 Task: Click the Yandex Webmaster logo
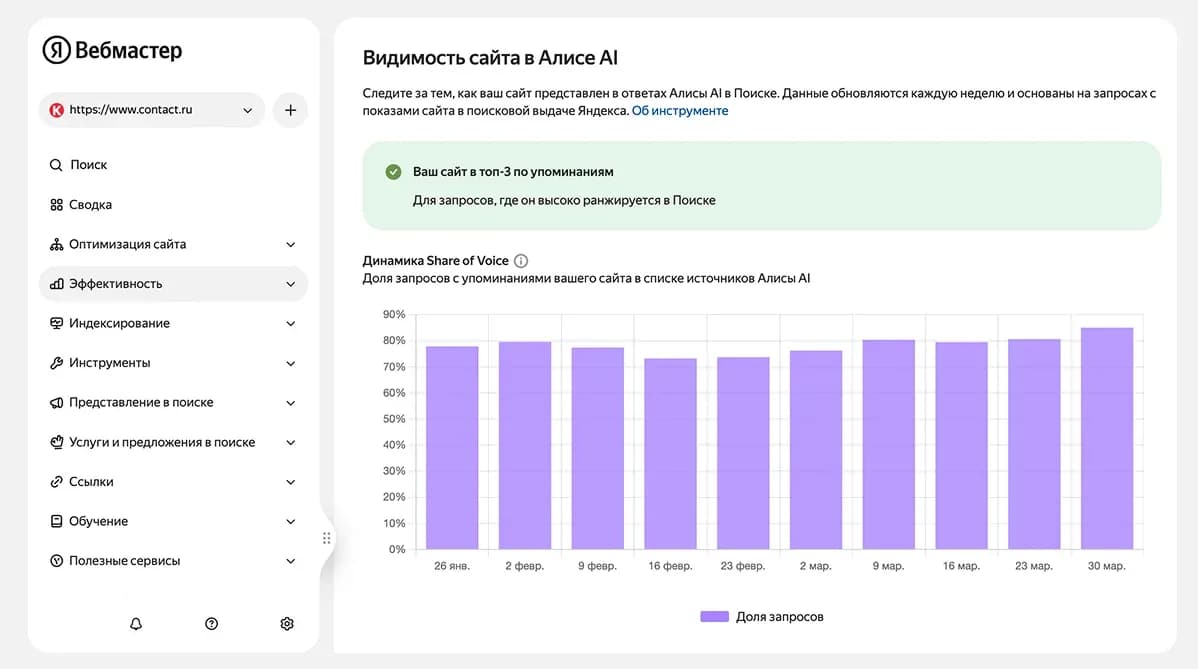pos(112,50)
